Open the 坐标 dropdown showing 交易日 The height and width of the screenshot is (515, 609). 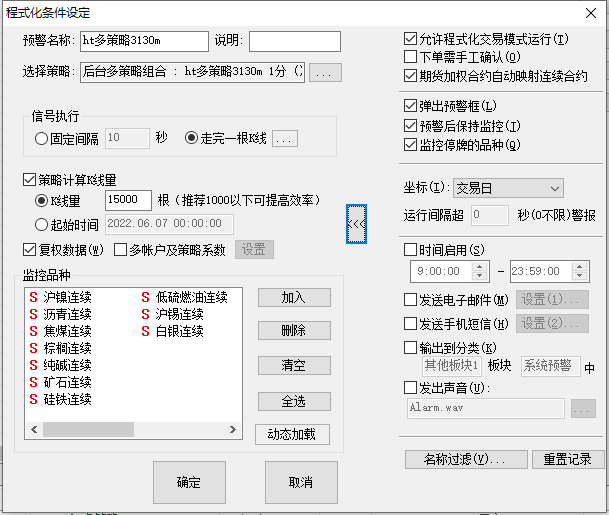[508, 188]
